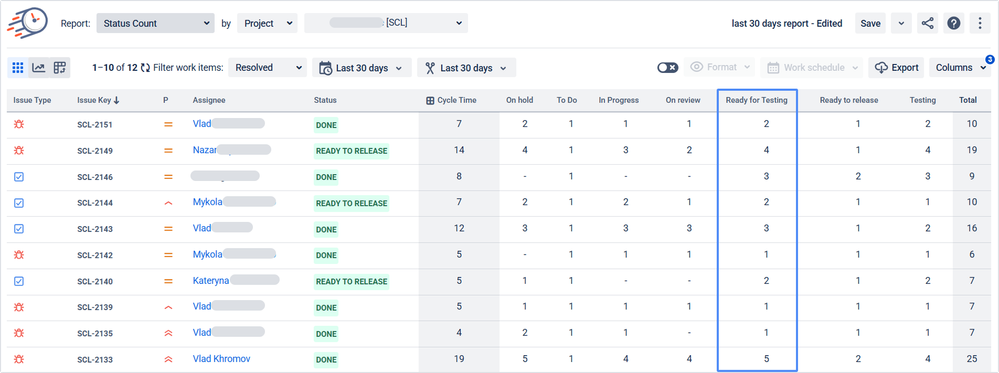Open the pivot table view icon
999x373 pixels.
point(60,68)
